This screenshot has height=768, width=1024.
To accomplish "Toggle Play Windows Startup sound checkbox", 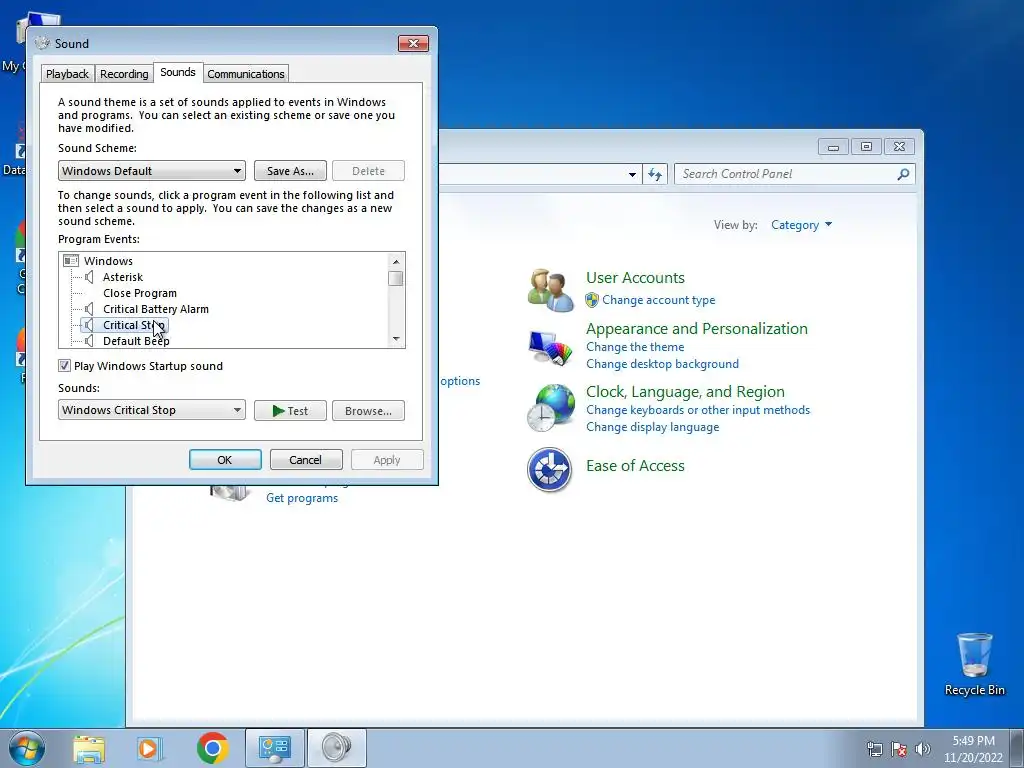I will 64,366.
